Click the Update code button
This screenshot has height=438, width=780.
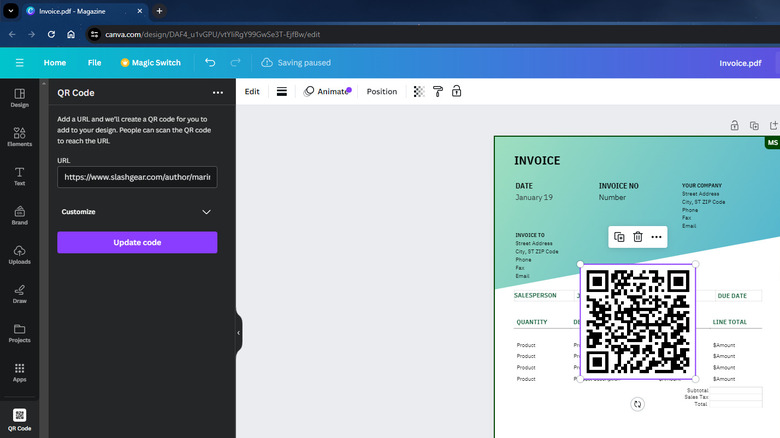coord(137,242)
